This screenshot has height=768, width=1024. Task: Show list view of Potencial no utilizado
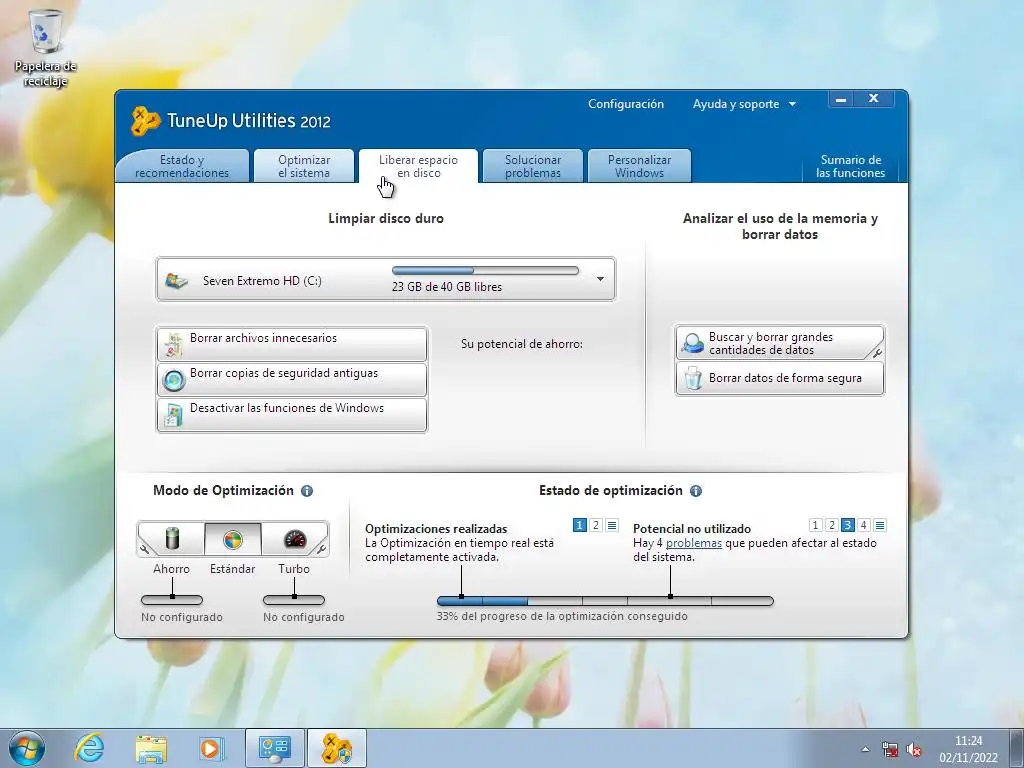(x=880, y=525)
